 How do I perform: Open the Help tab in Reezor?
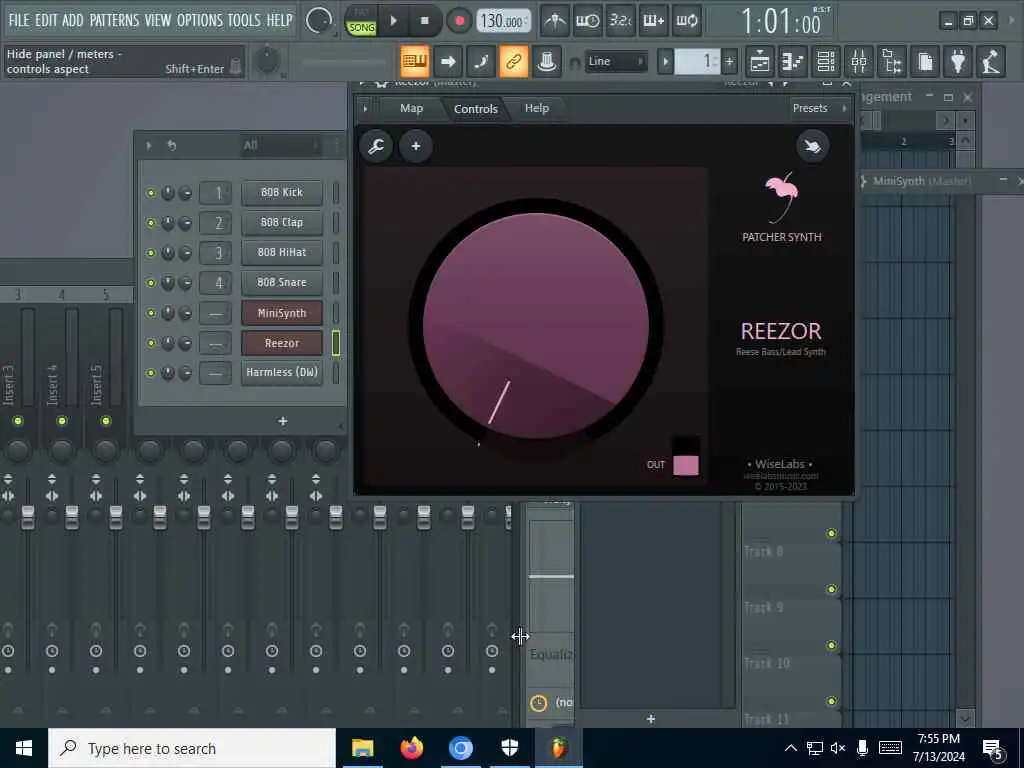click(537, 108)
